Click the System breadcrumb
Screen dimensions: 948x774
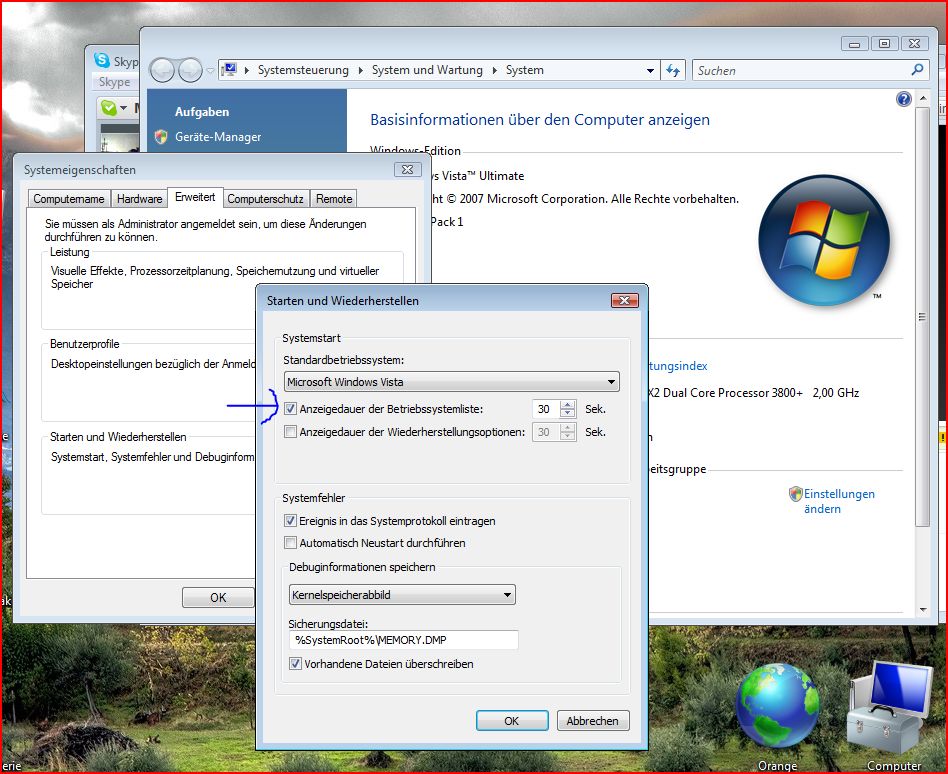524,70
